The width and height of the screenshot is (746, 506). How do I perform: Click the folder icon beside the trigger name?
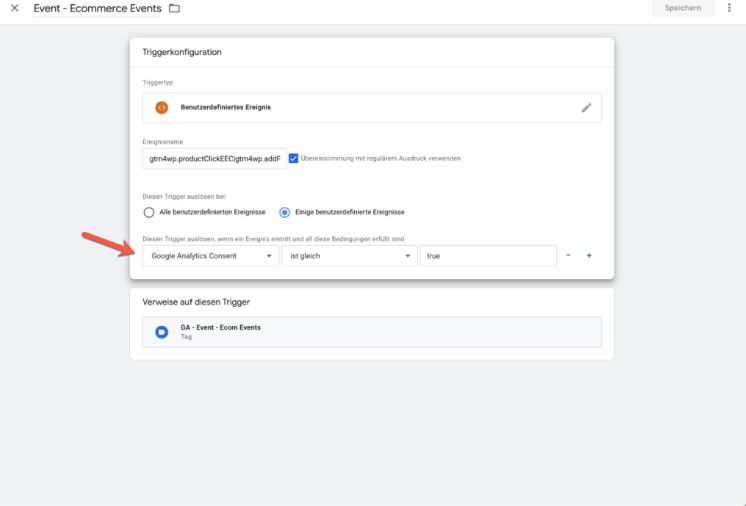(175, 8)
